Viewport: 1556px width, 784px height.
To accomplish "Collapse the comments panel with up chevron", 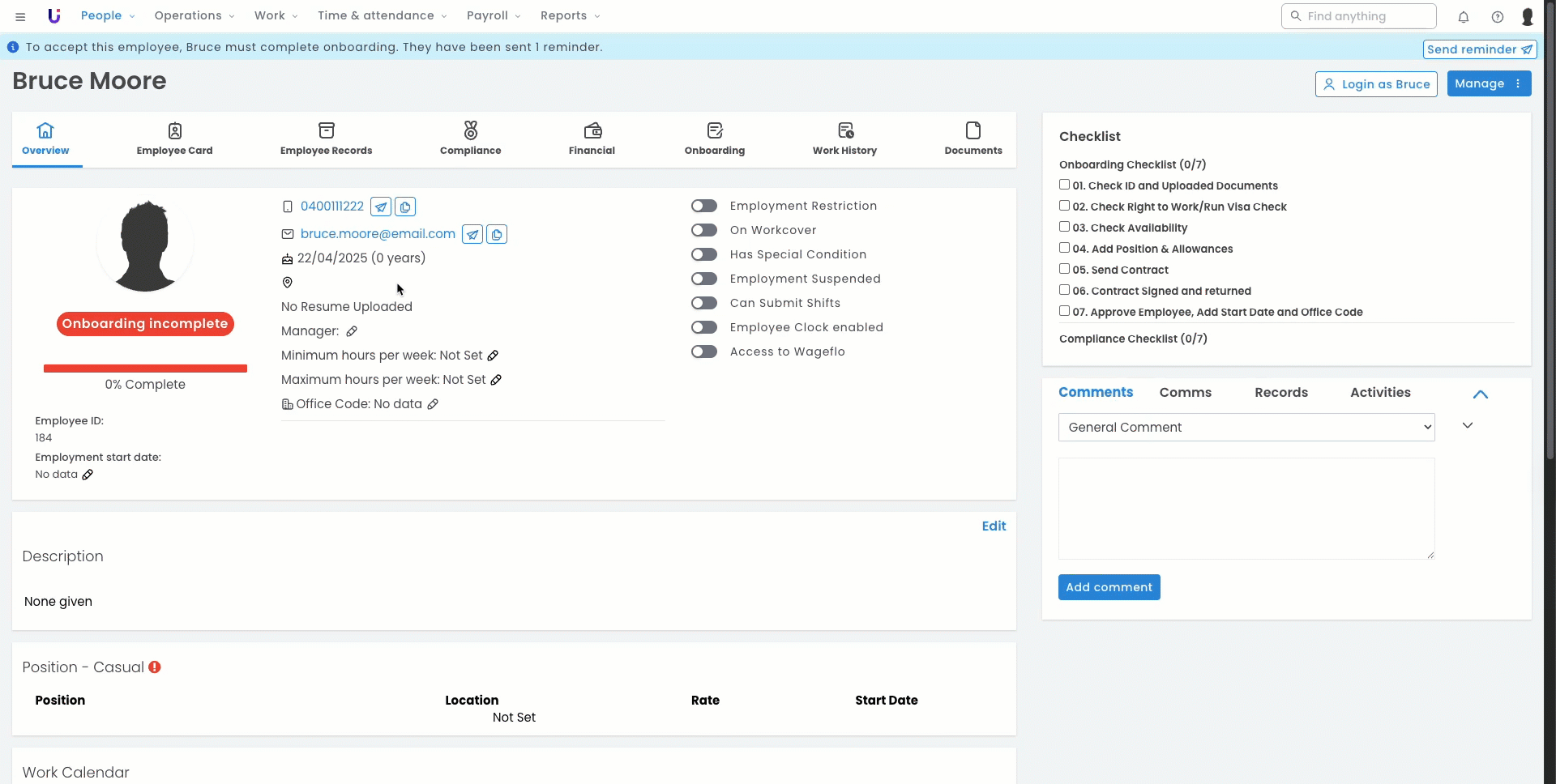I will [1480, 394].
